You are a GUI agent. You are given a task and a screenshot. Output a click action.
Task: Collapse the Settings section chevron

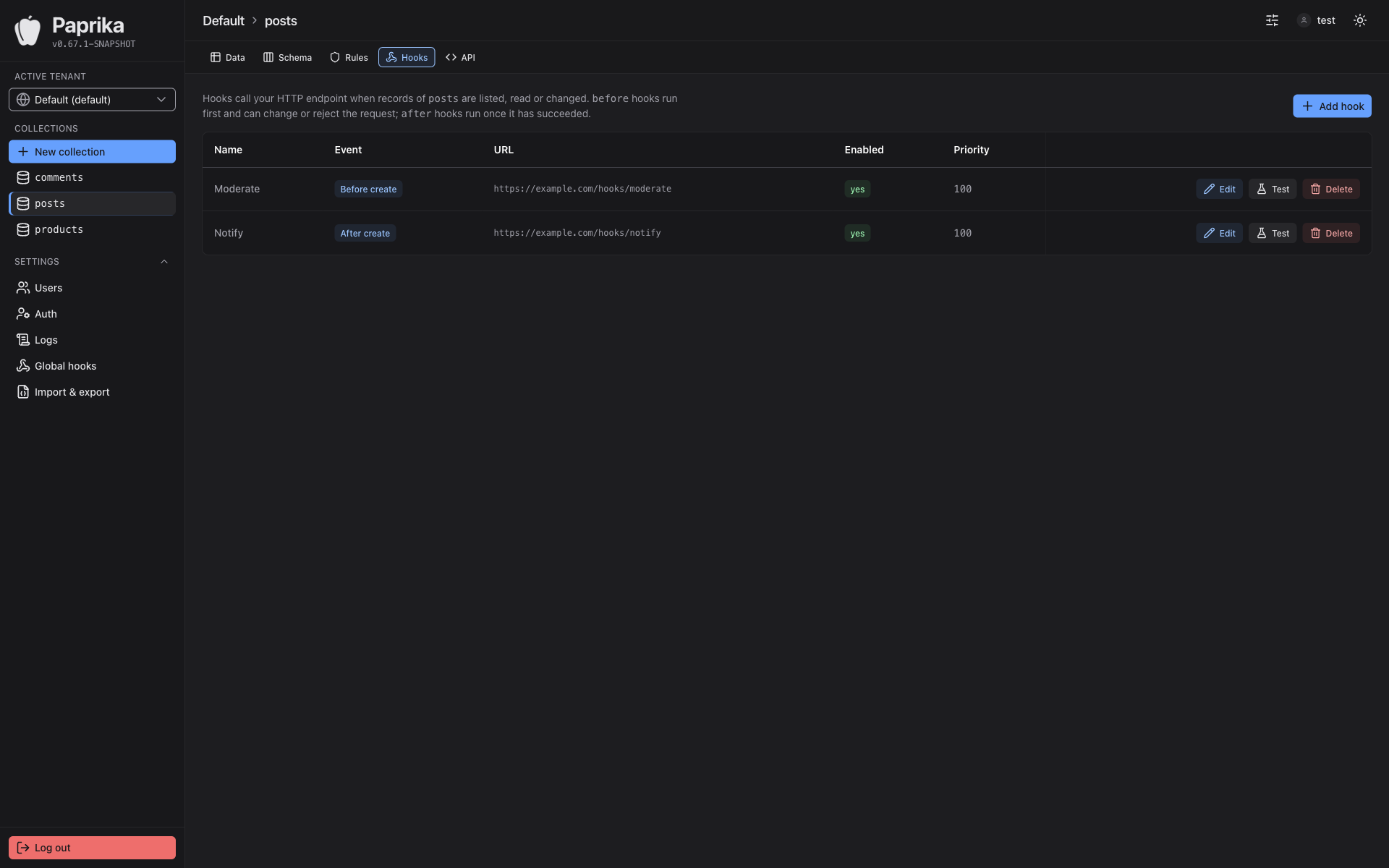pos(164,262)
